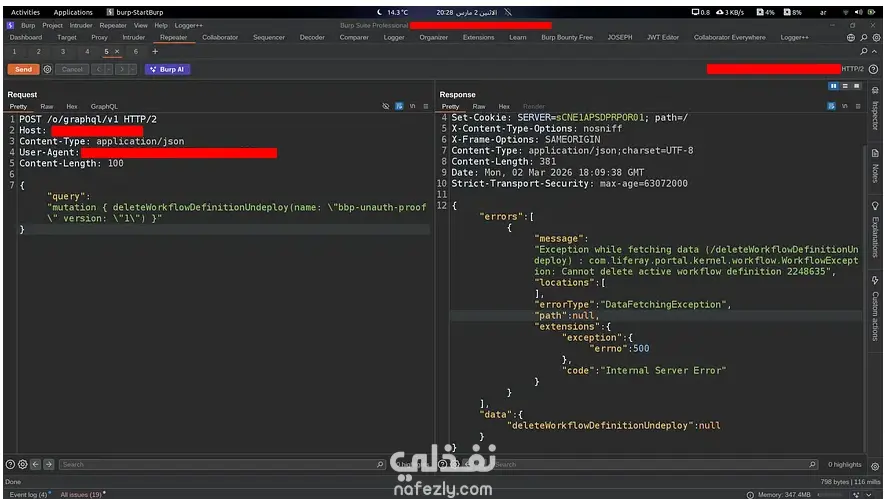Click "errorType" line in the response
The image size is (885, 499).
632,304
